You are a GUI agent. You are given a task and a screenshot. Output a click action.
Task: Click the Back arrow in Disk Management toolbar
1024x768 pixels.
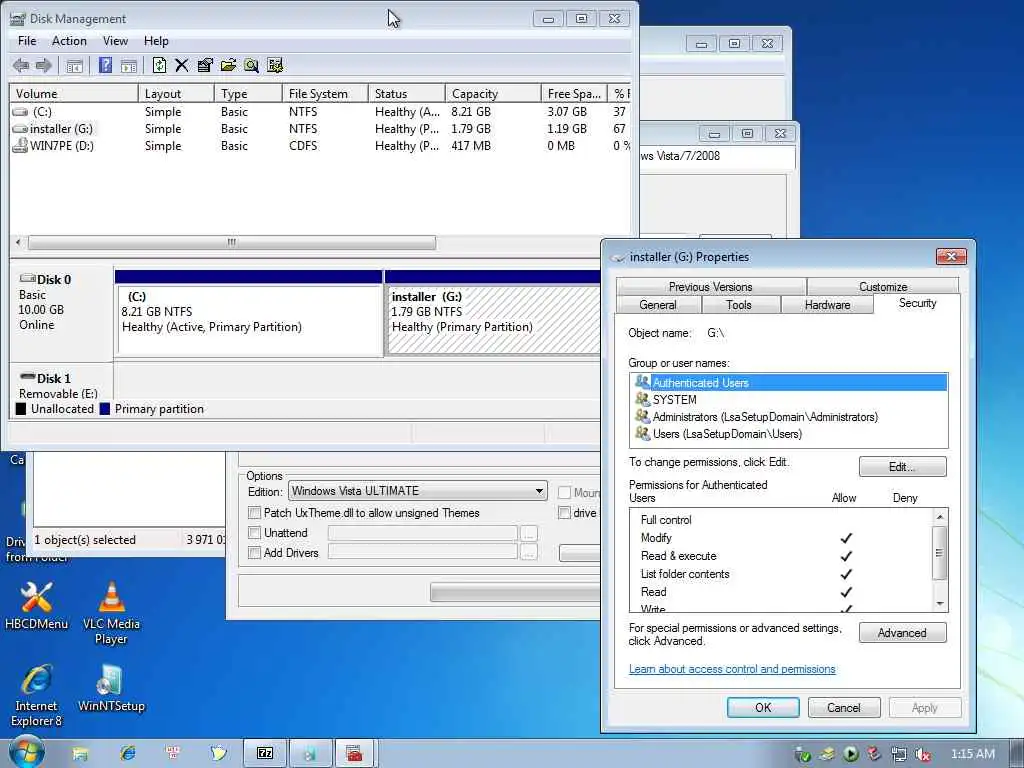(21, 65)
